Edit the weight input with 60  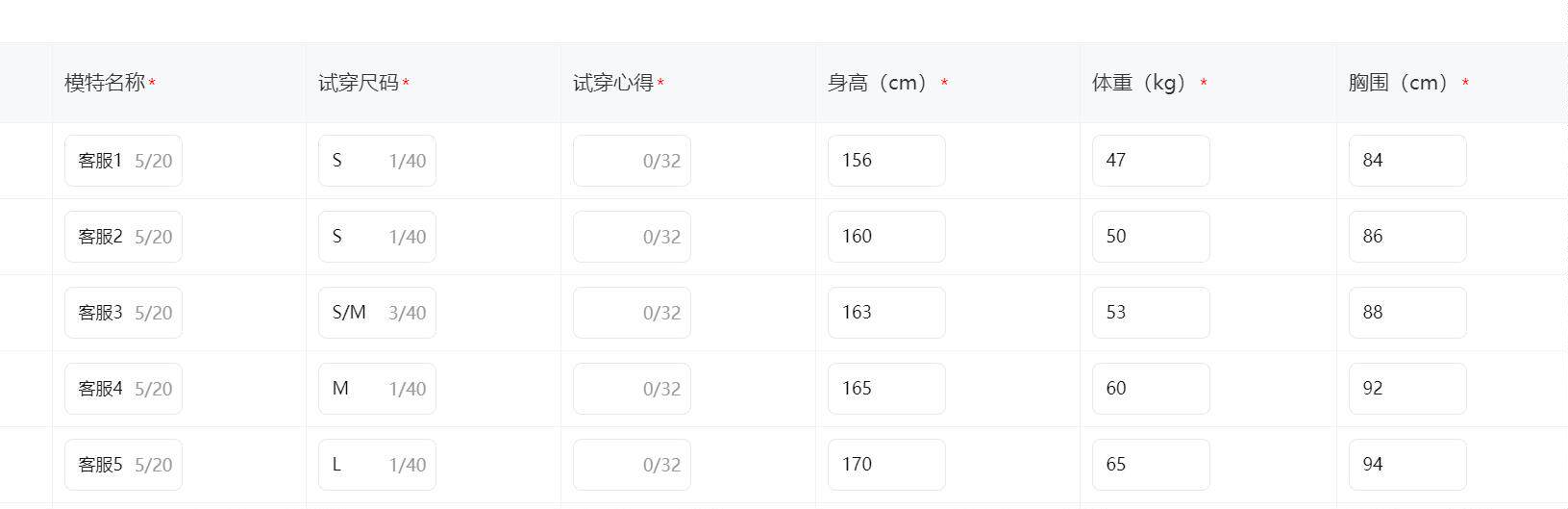tap(1150, 389)
